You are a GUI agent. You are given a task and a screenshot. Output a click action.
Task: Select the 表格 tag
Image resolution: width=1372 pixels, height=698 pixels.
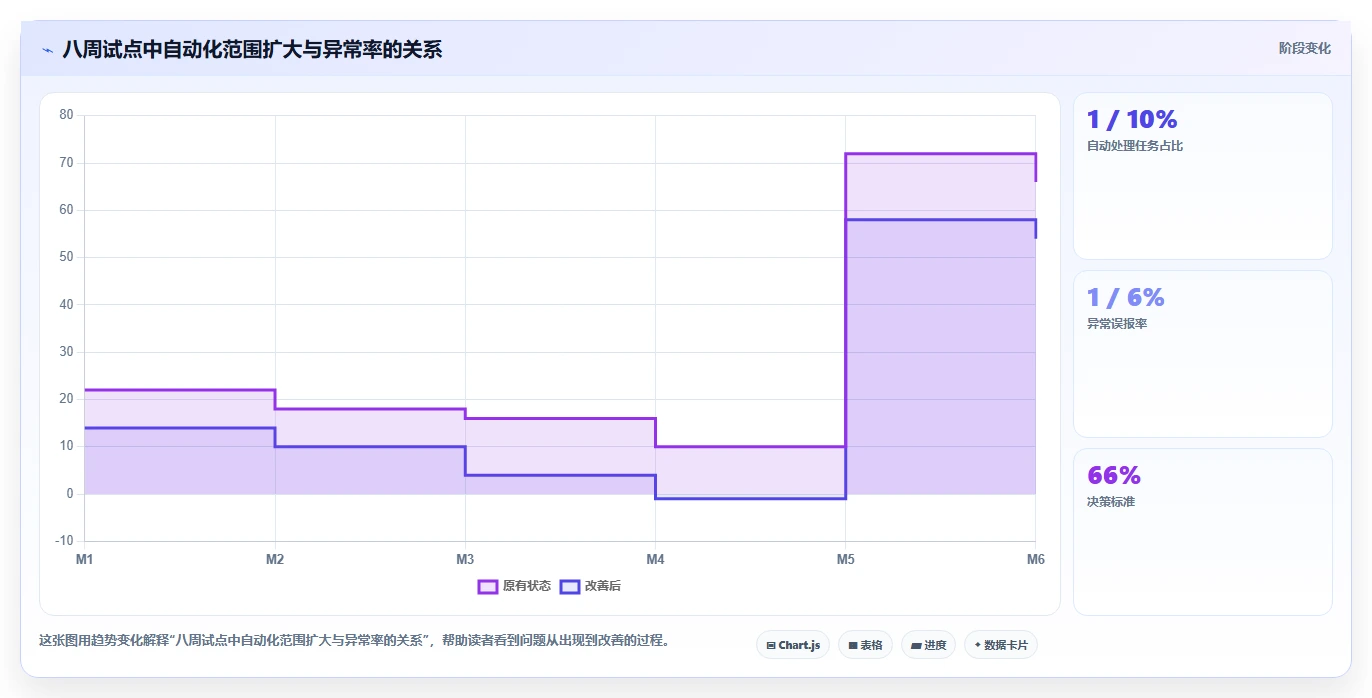pyautogui.click(x=865, y=645)
